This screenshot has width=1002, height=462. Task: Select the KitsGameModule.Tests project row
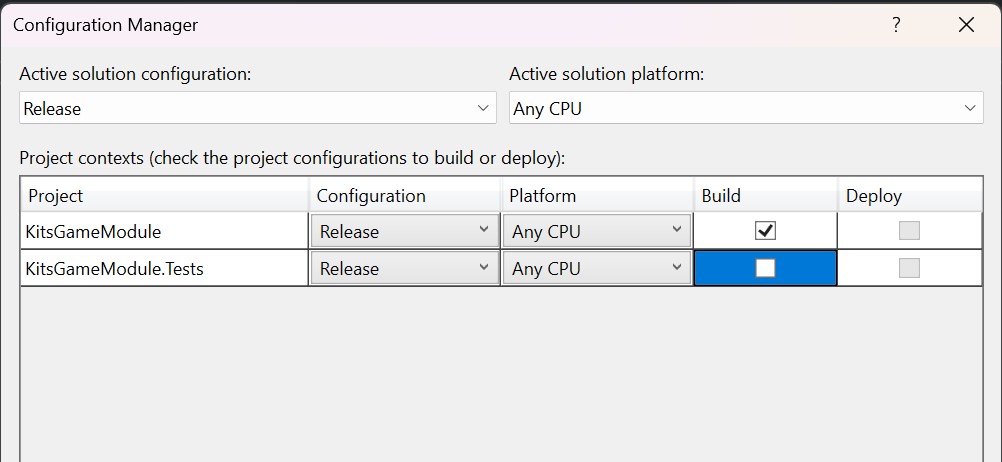click(x=164, y=269)
